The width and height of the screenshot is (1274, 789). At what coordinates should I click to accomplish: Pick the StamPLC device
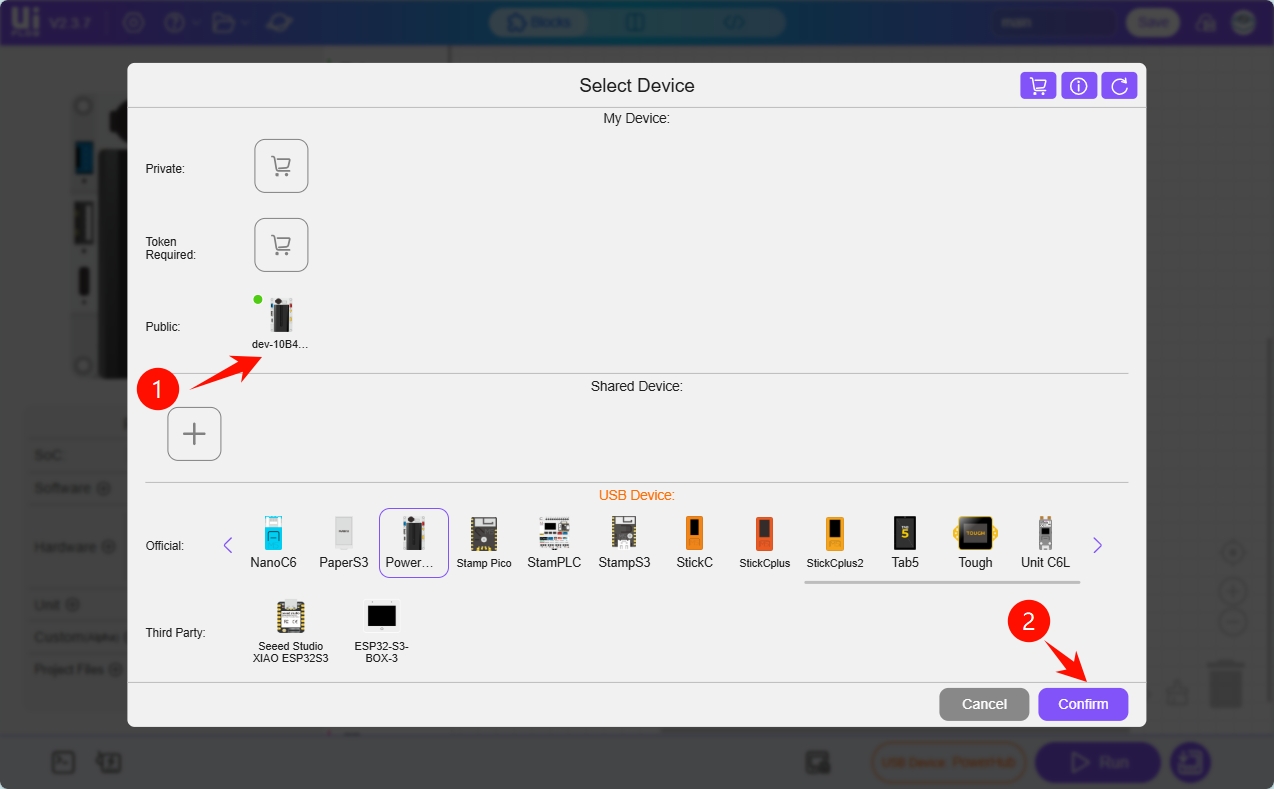coord(554,543)
